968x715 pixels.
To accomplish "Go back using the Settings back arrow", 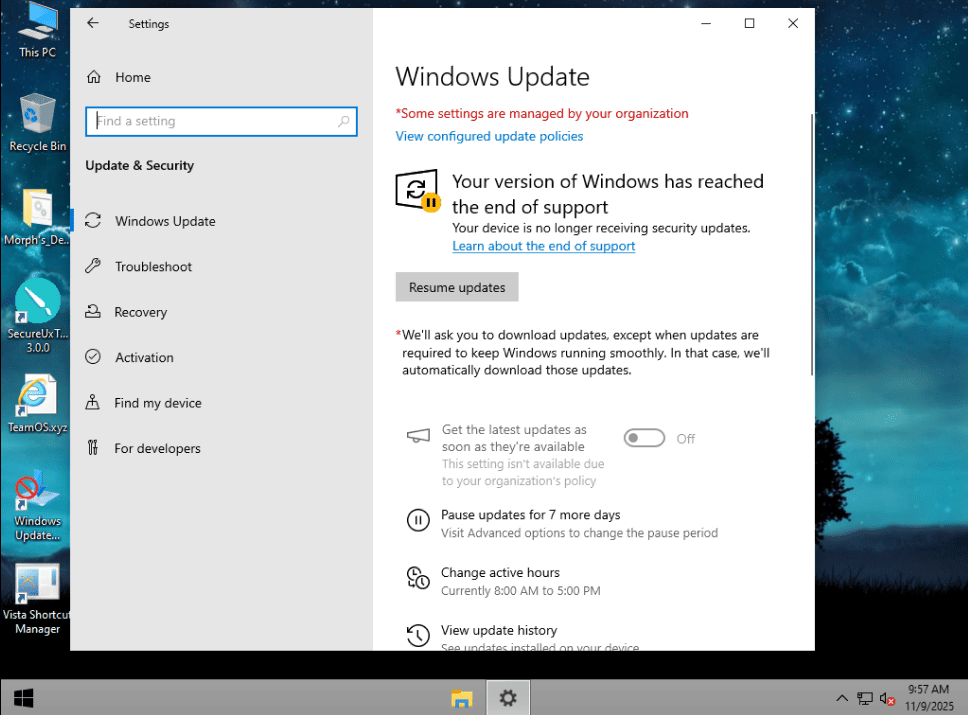I will pyautogui.click(x=93, y=23).
